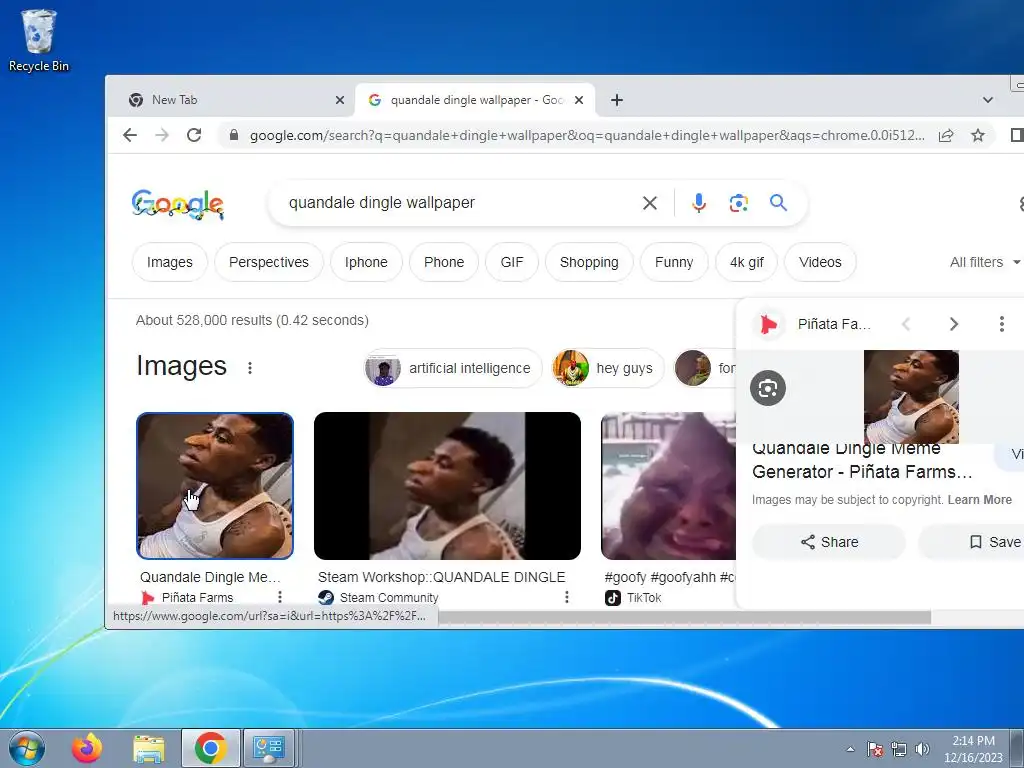This screenshot has width=1024, height=768.
Task: Select the Funny filter chip
Action: pyautogui.click(x=674, y=262)
